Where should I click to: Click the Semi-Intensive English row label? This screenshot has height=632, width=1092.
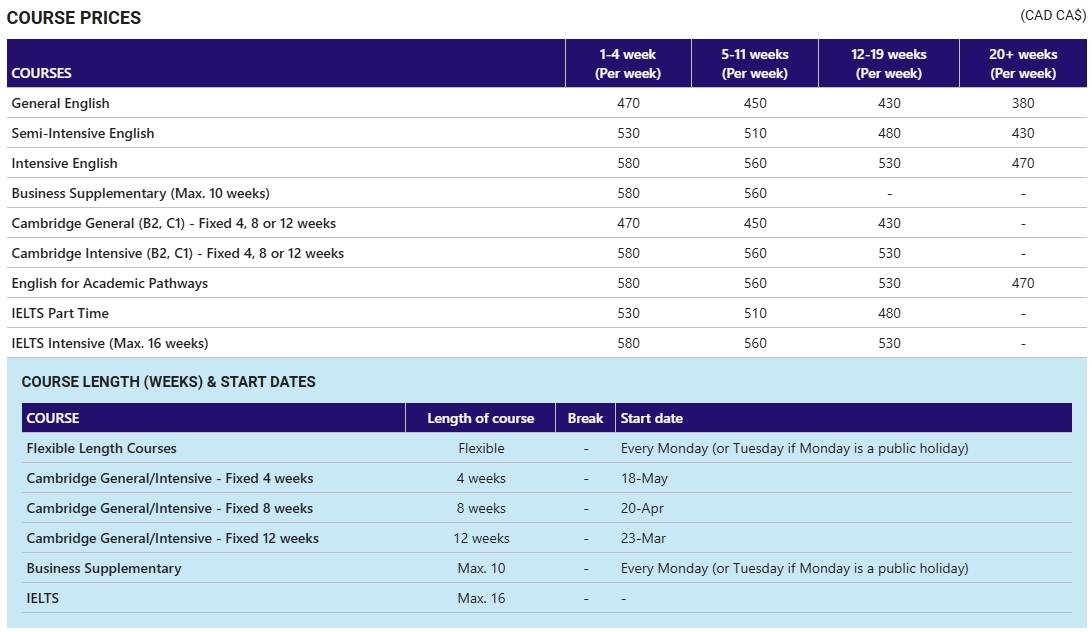tap(83, 133)
